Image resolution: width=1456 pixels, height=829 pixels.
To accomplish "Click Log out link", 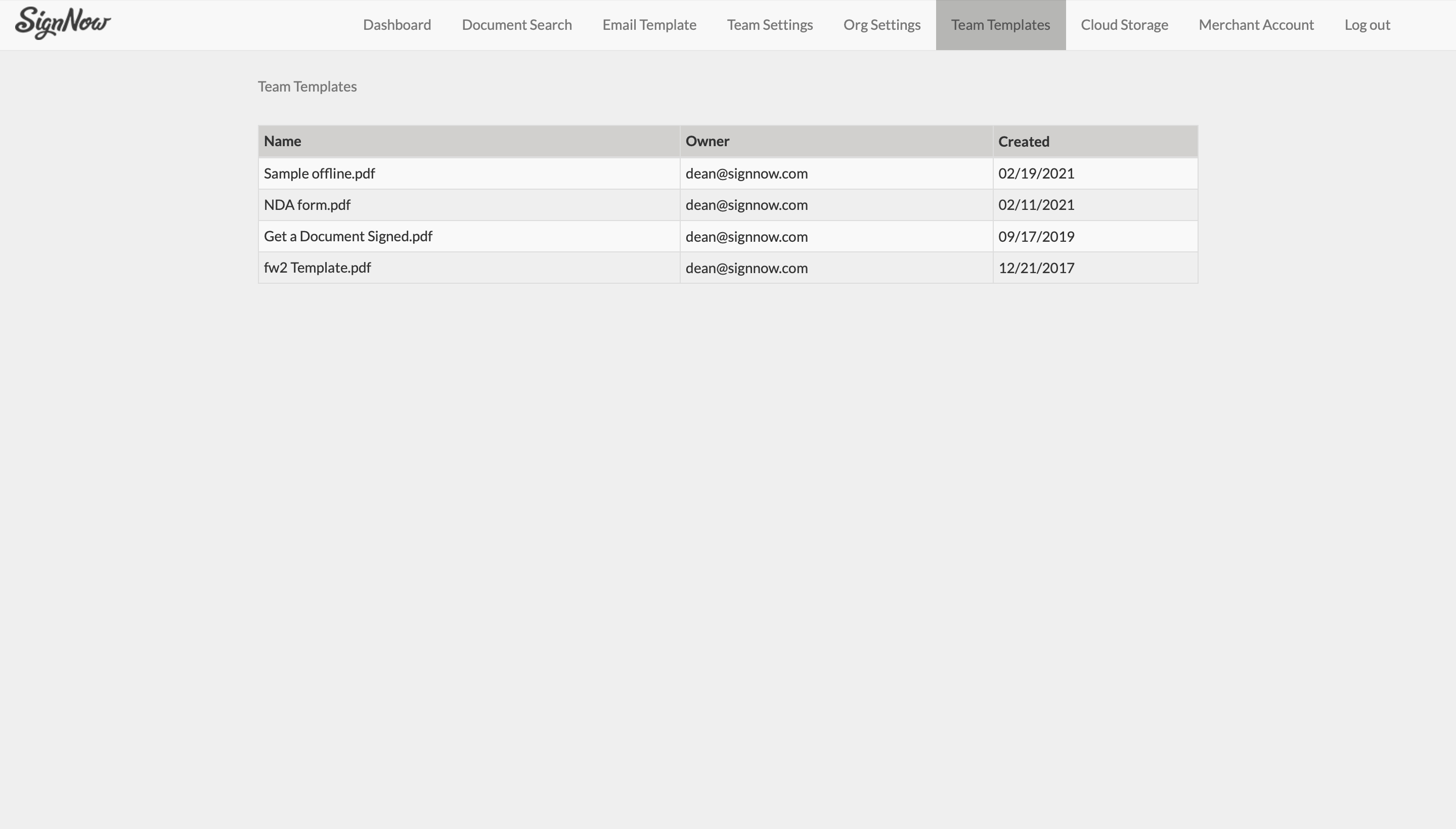I will point(1366,25).
